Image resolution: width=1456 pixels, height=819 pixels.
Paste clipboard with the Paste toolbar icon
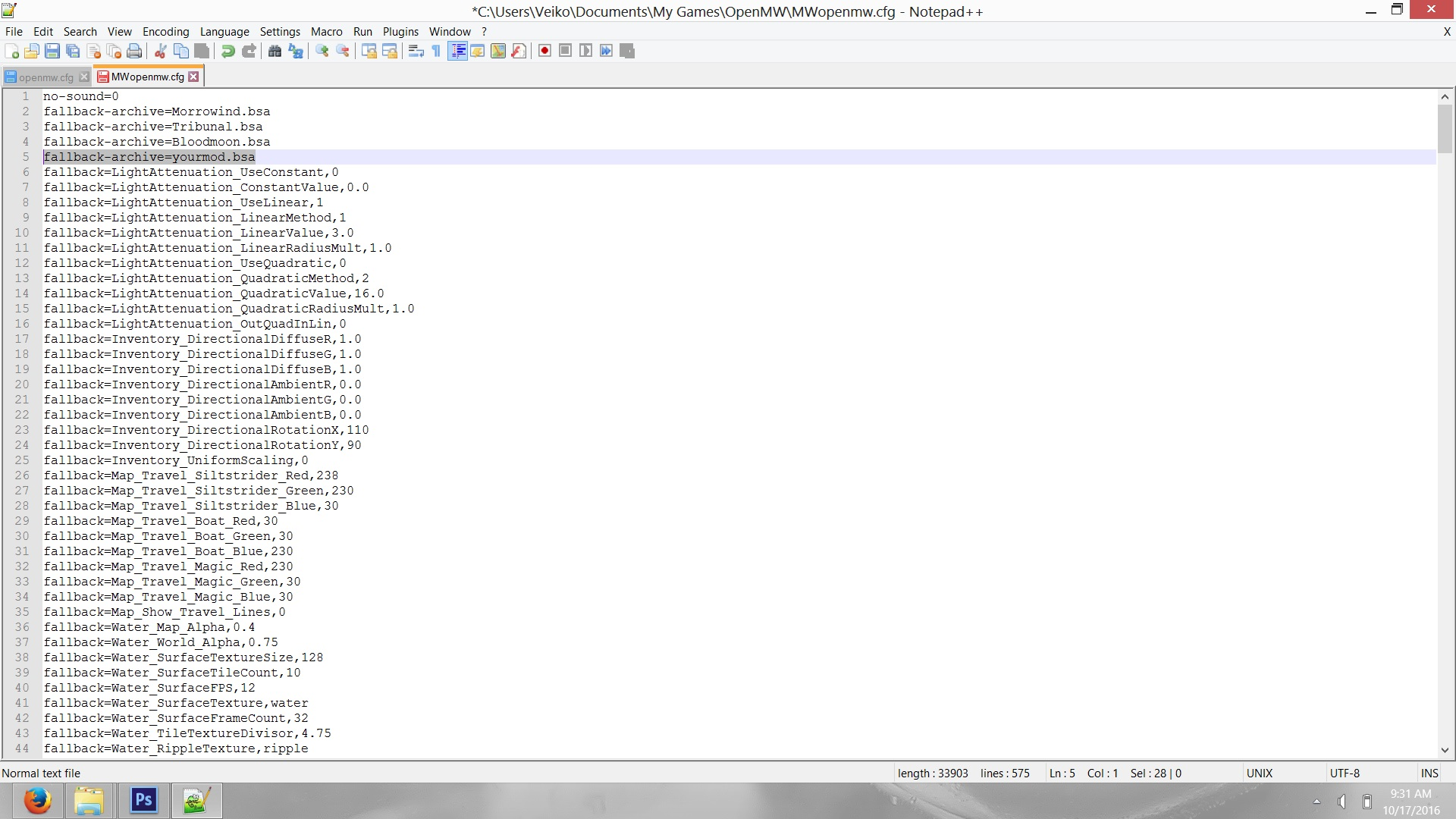(202, 51)
